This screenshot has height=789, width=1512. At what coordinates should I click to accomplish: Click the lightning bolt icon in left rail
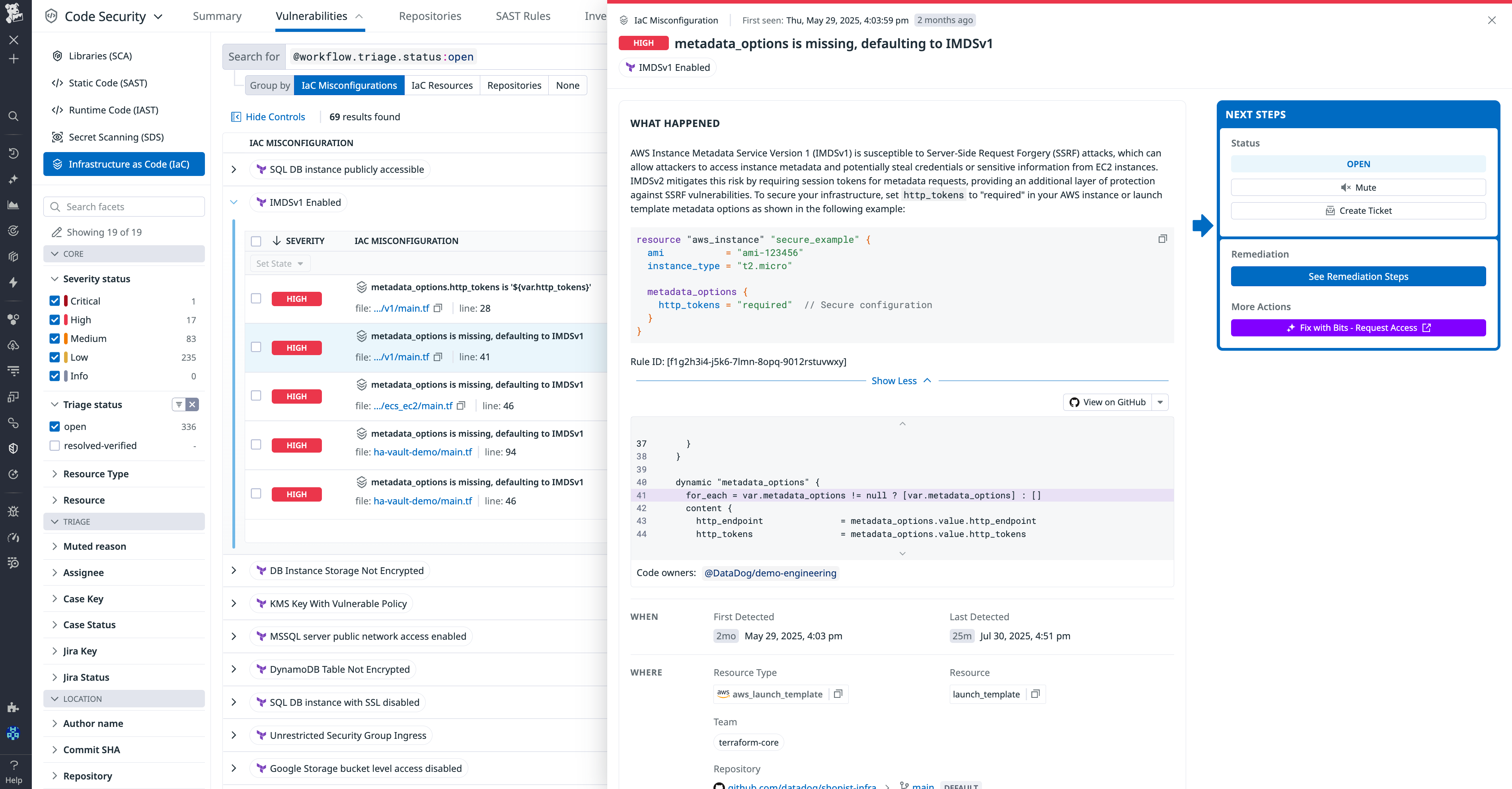[13, 282]
